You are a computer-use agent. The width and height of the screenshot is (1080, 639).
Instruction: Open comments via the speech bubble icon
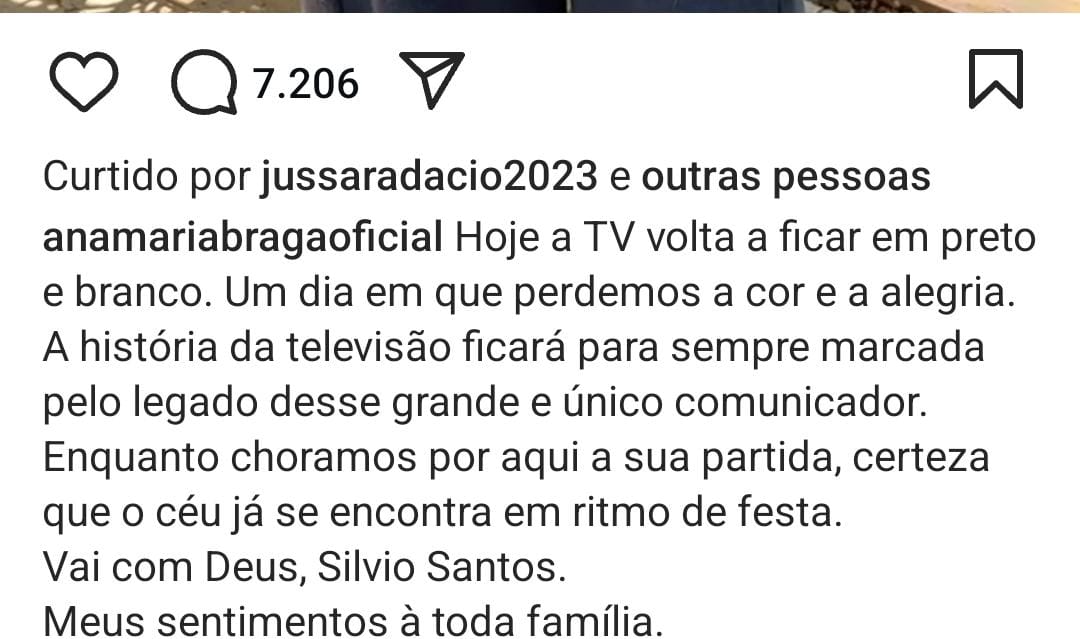[x=205, y=82]
